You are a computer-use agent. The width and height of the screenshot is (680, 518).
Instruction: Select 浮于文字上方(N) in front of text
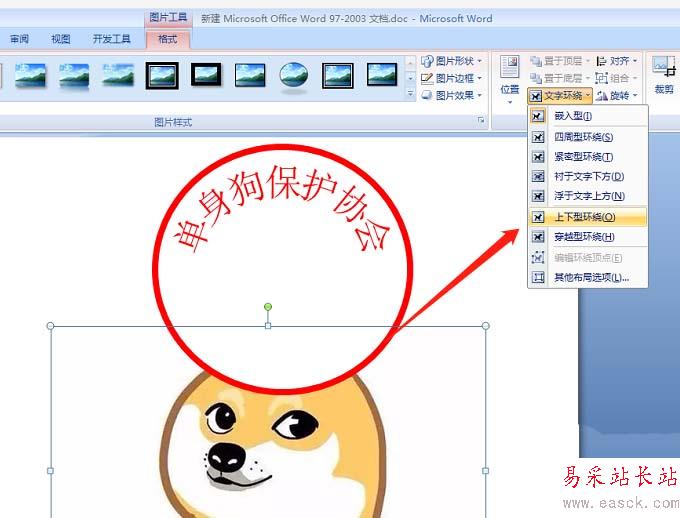[588, 196]
